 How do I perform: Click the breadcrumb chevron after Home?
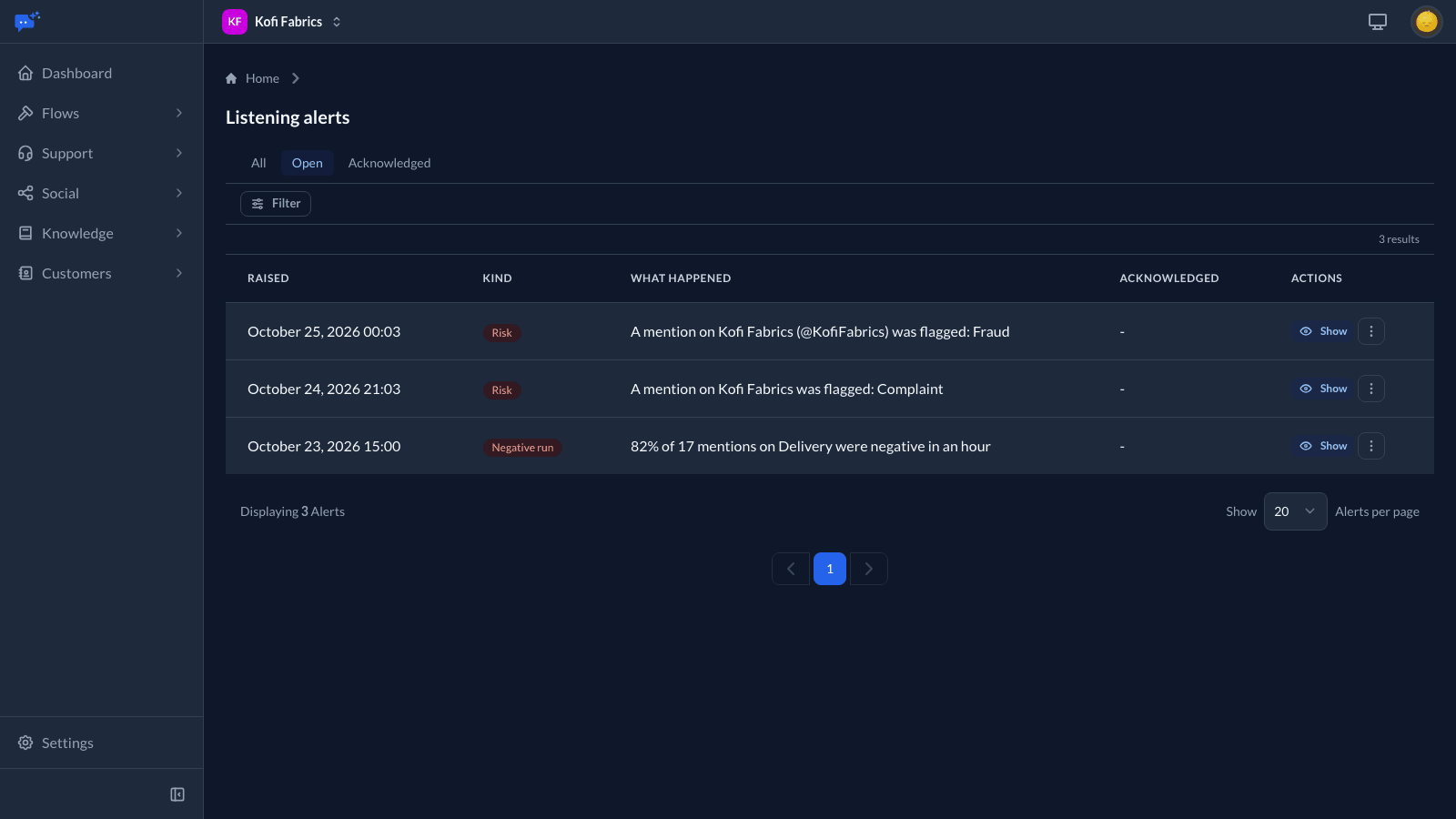point(296,78)
